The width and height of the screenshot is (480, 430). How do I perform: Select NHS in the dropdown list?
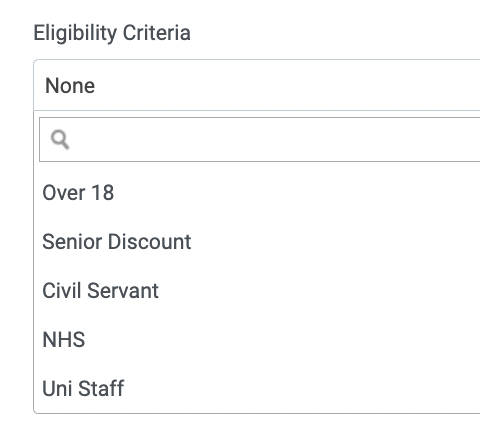click(x=257, y=340)
